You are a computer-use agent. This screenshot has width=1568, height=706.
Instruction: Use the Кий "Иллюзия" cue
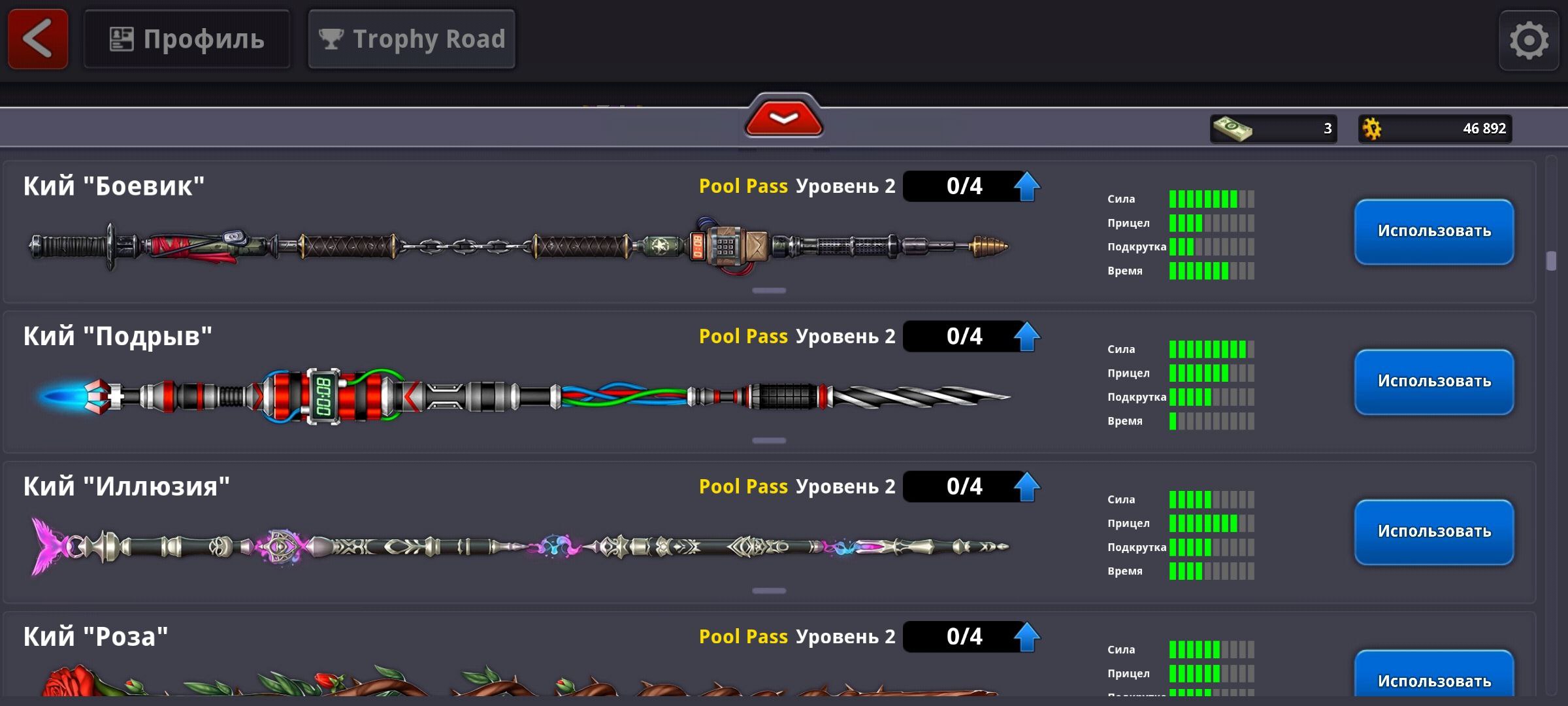[x=1434, y=532]
